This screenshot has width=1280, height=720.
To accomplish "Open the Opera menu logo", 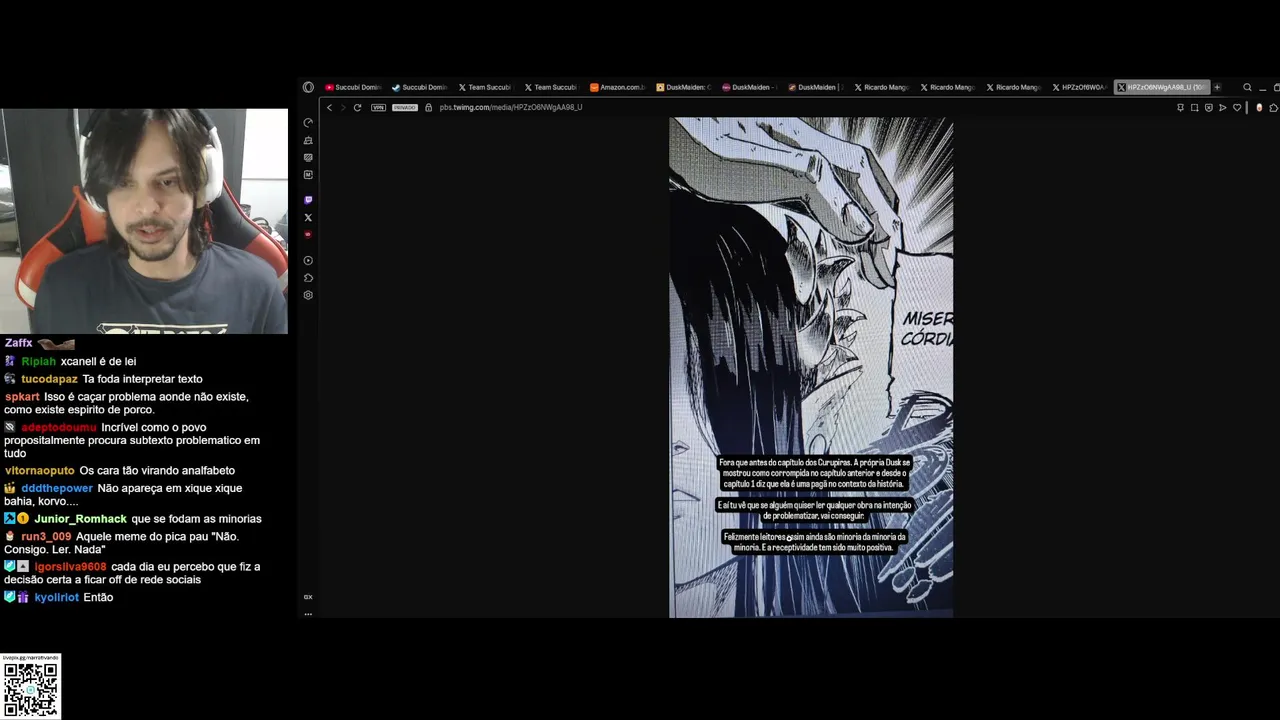I will pos(308,87).
